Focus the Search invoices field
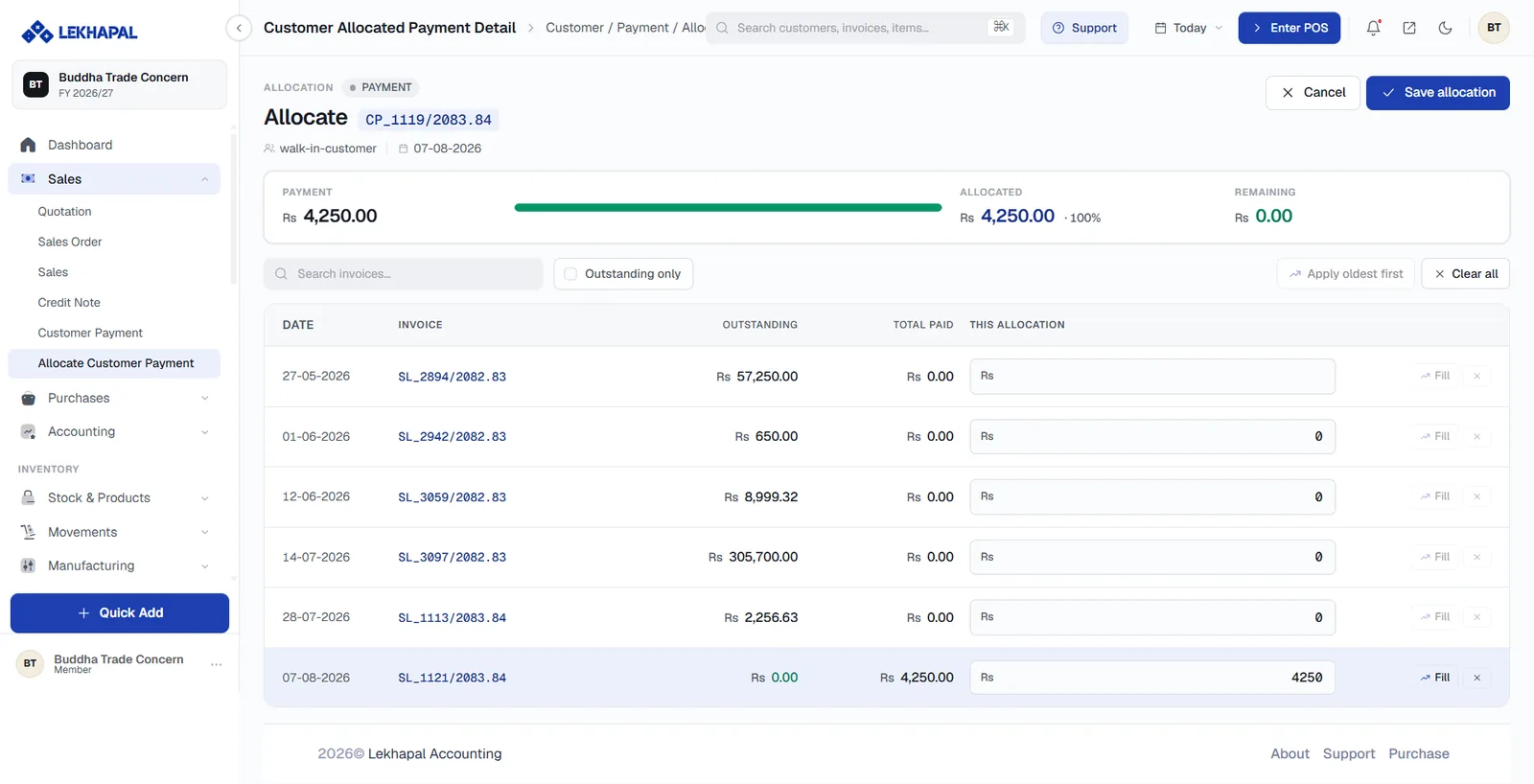 click(403, 274)
